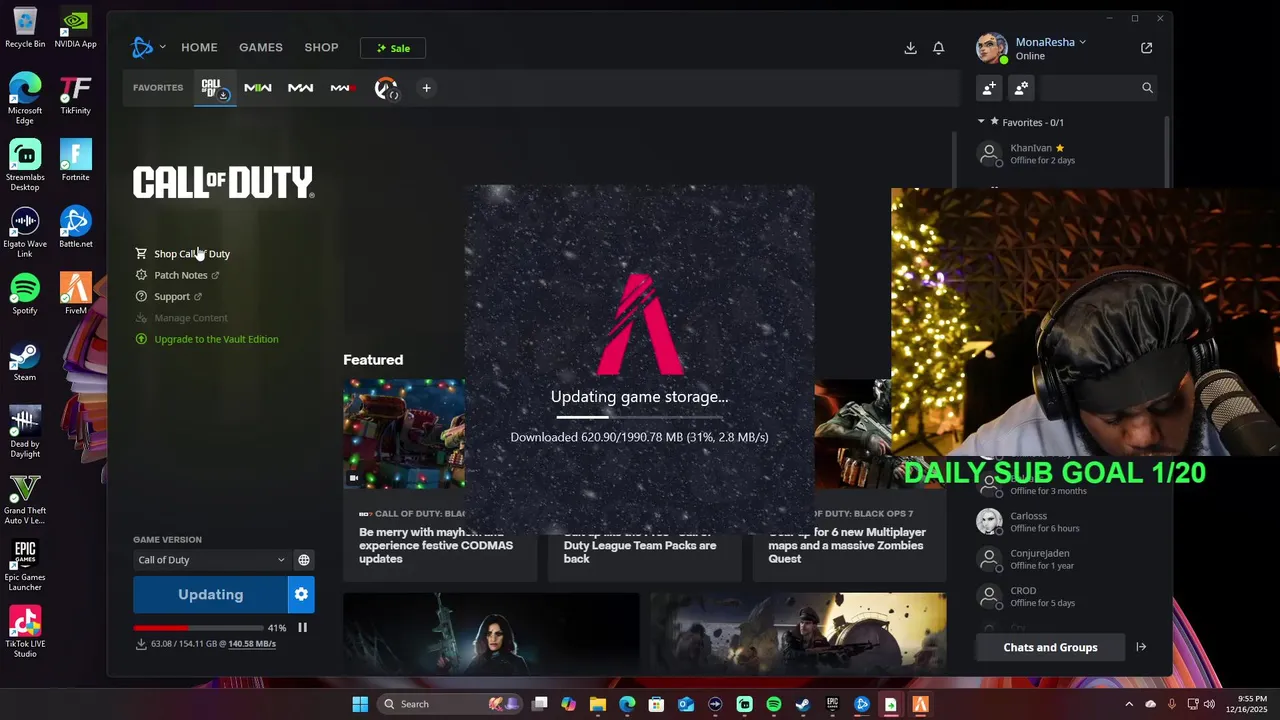The image size is (1280, 720).
Task: Open NVIDIA App desktop shortcut
Action: (x=76, y=28)
